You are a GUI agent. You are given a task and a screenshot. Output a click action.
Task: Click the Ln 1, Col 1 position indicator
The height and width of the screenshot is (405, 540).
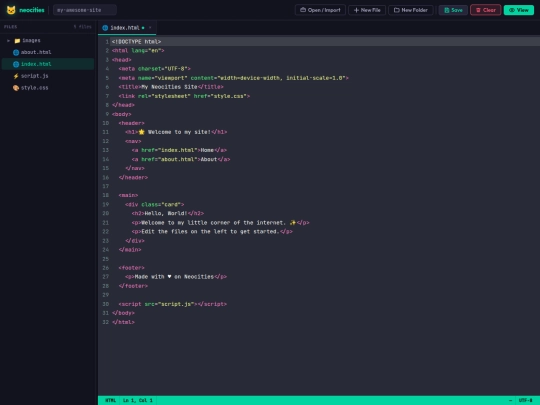pos(137,400)
